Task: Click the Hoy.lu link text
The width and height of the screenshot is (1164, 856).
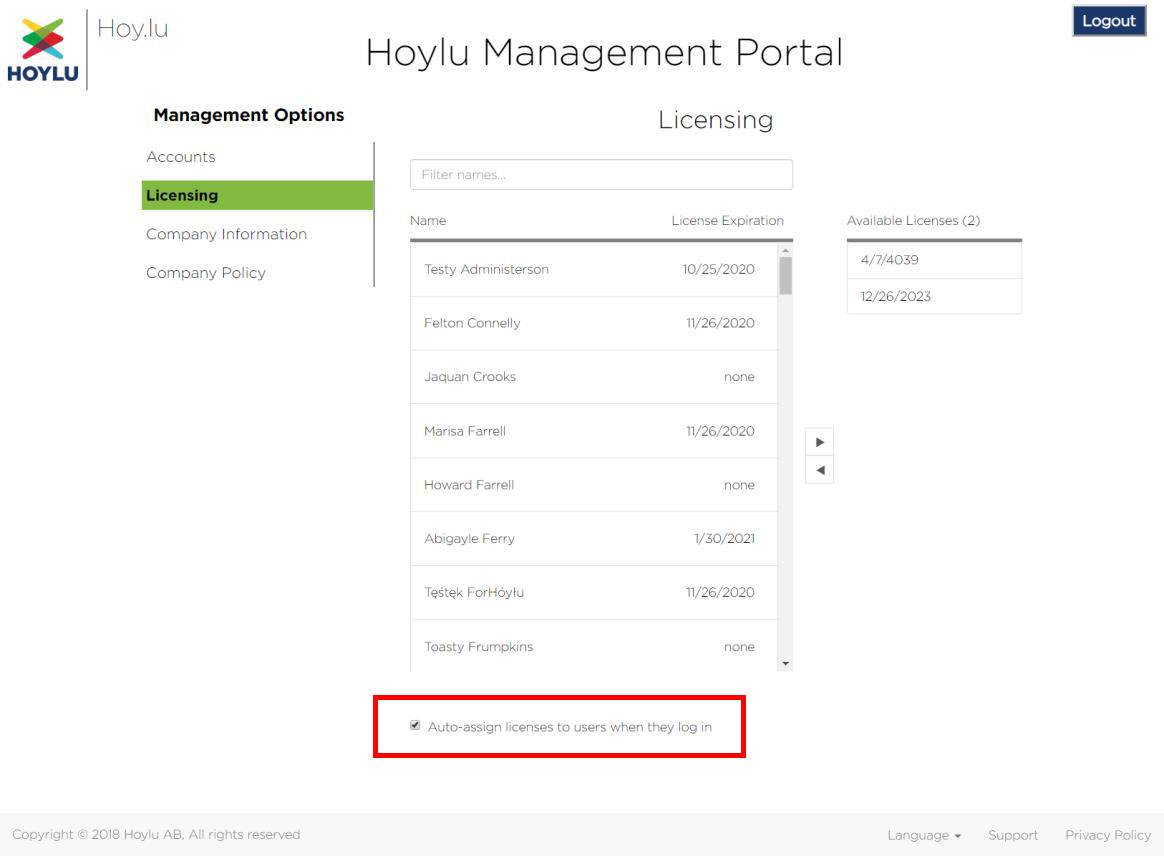Action: [133, 28]
